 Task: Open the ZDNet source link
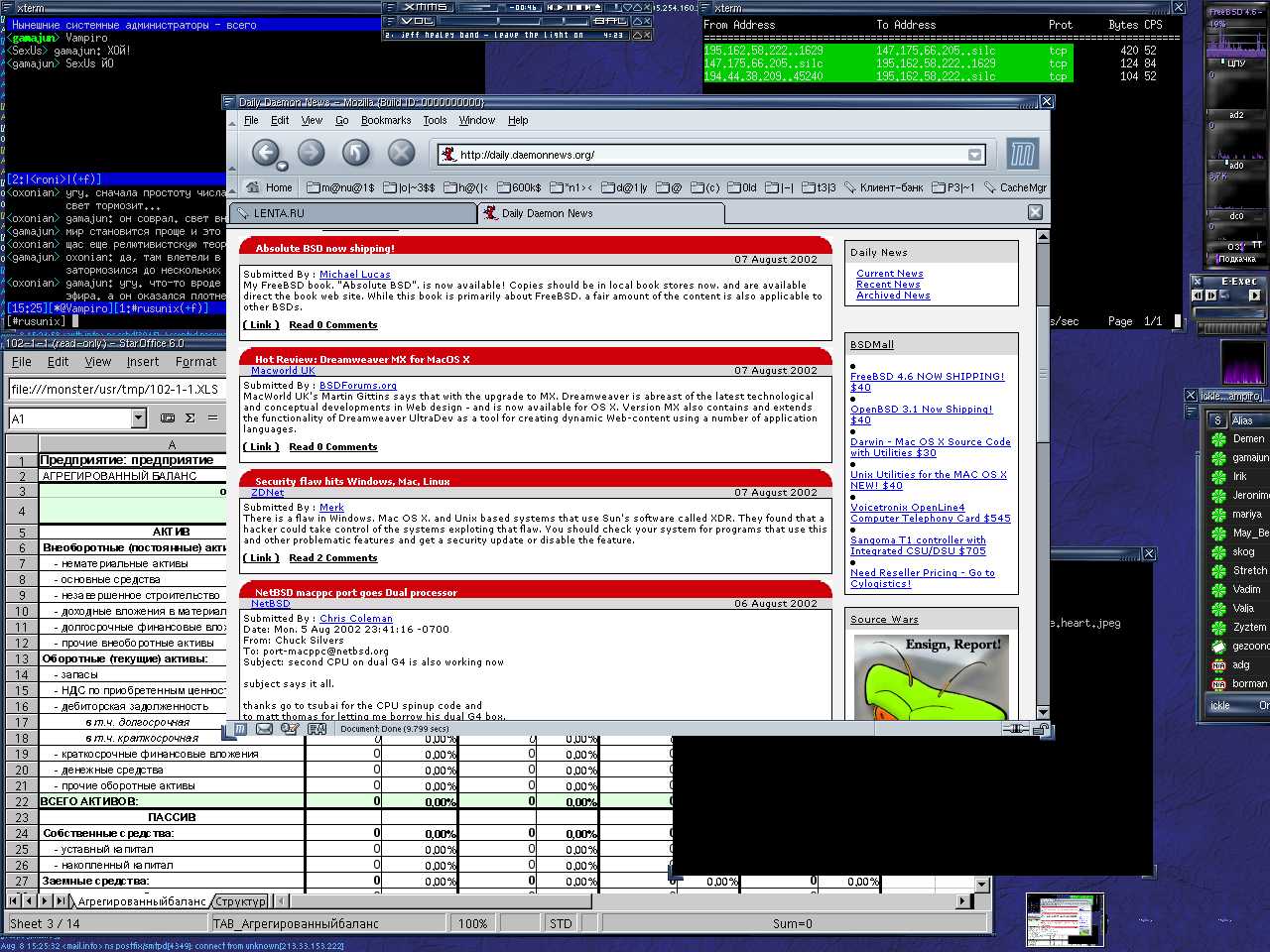(267, 493)
